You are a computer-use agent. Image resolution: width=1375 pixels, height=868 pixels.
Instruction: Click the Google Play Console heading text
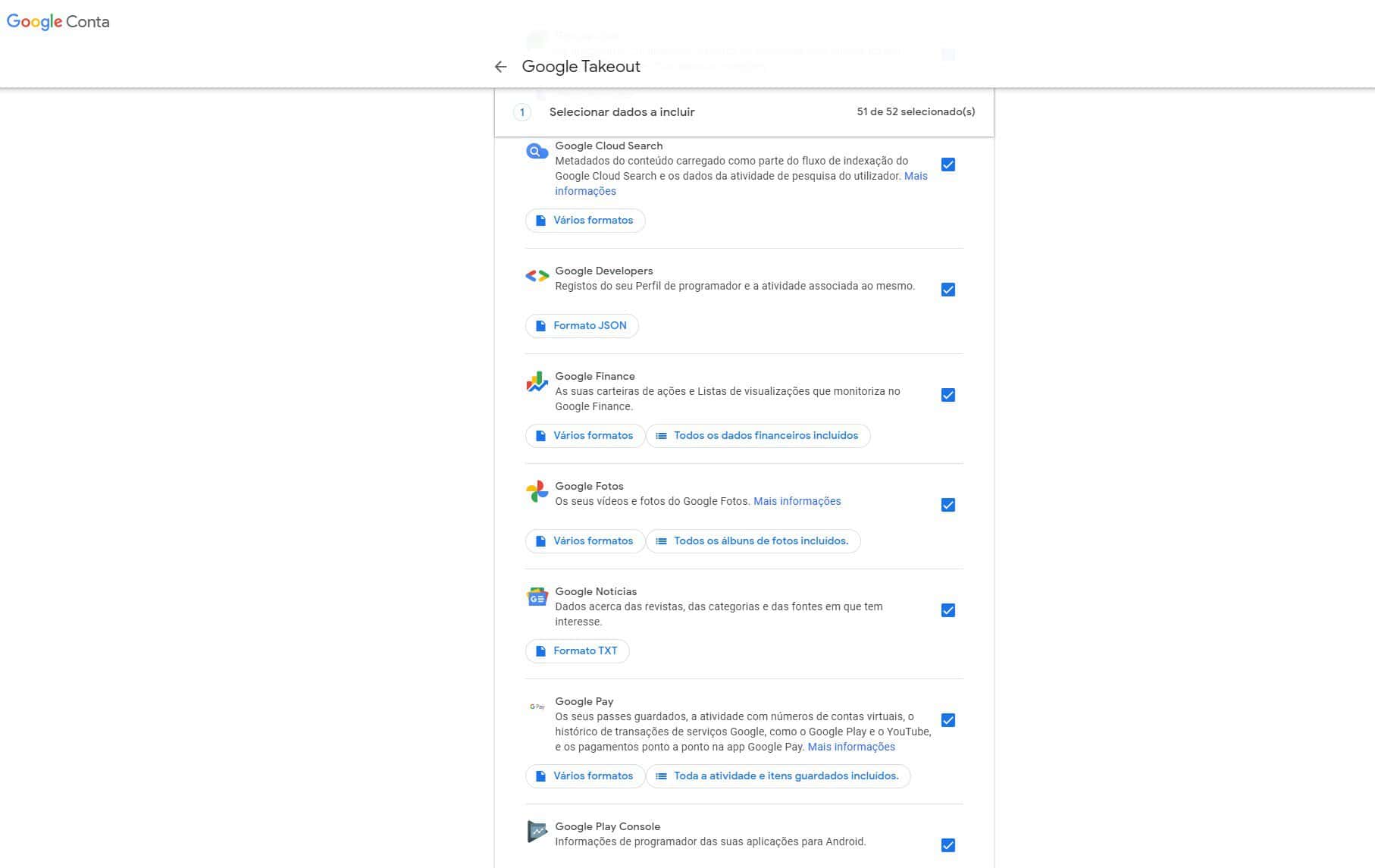pos(607,826)
